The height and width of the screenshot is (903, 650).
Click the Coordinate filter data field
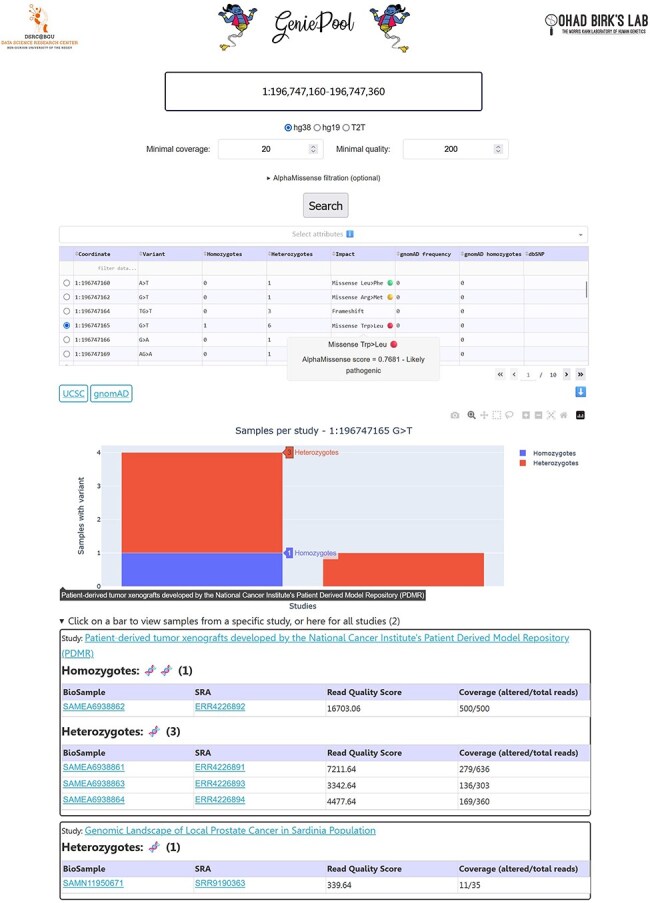(x=106, y=268)
